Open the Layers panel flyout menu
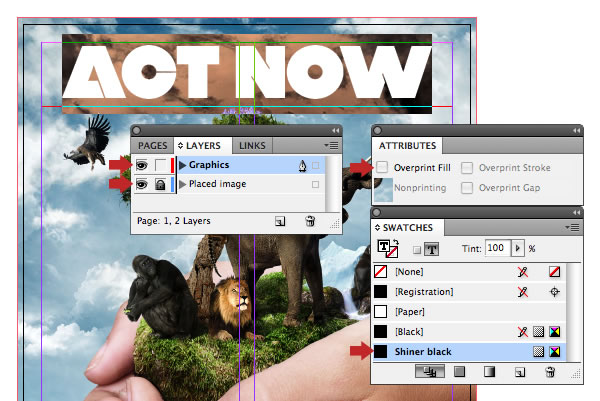The image size is (600, 401). (x=331, y=145)
